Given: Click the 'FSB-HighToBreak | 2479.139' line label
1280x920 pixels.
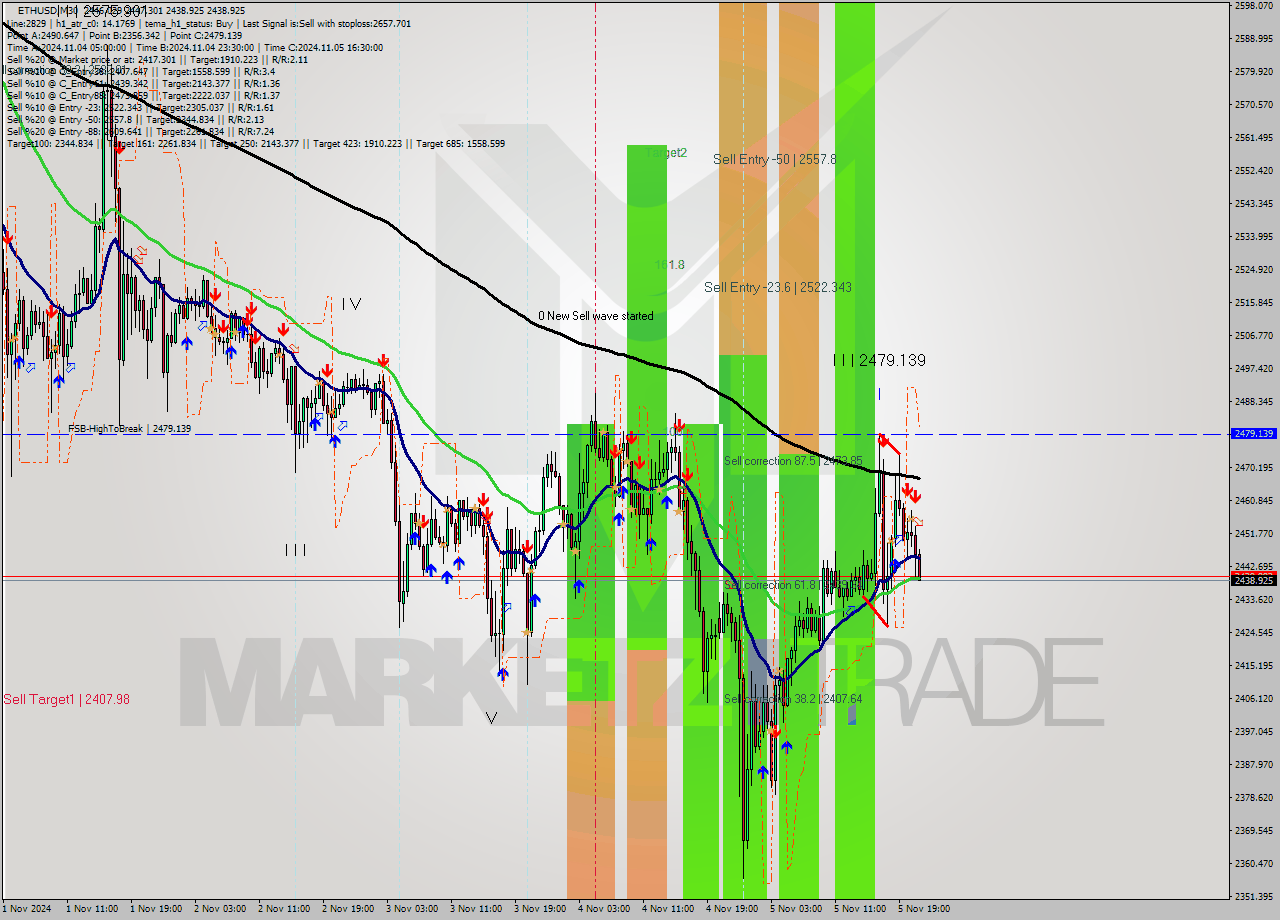Looking at the screenshot, I should click(x=130, y=428).
